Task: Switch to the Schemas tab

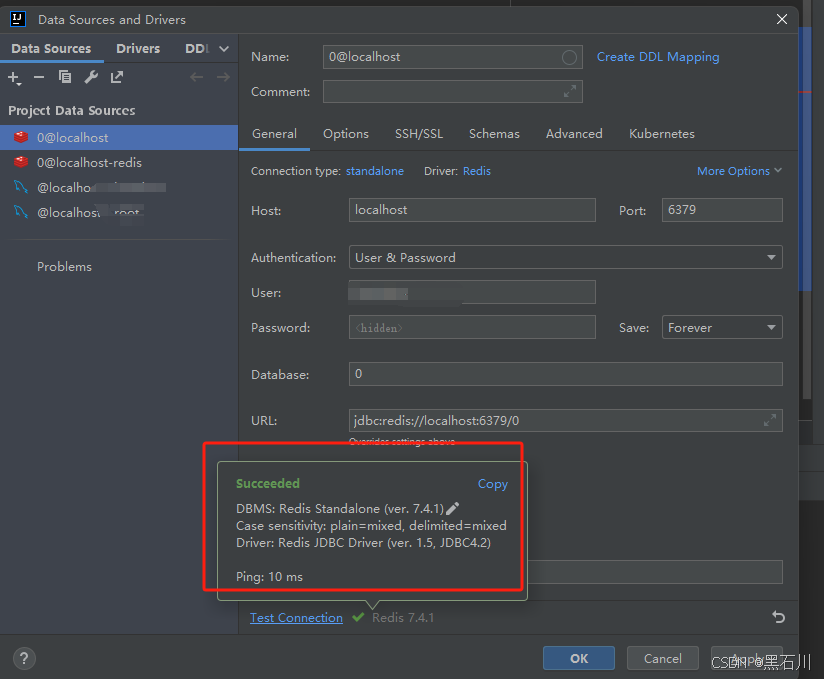Action: [494, 133]
